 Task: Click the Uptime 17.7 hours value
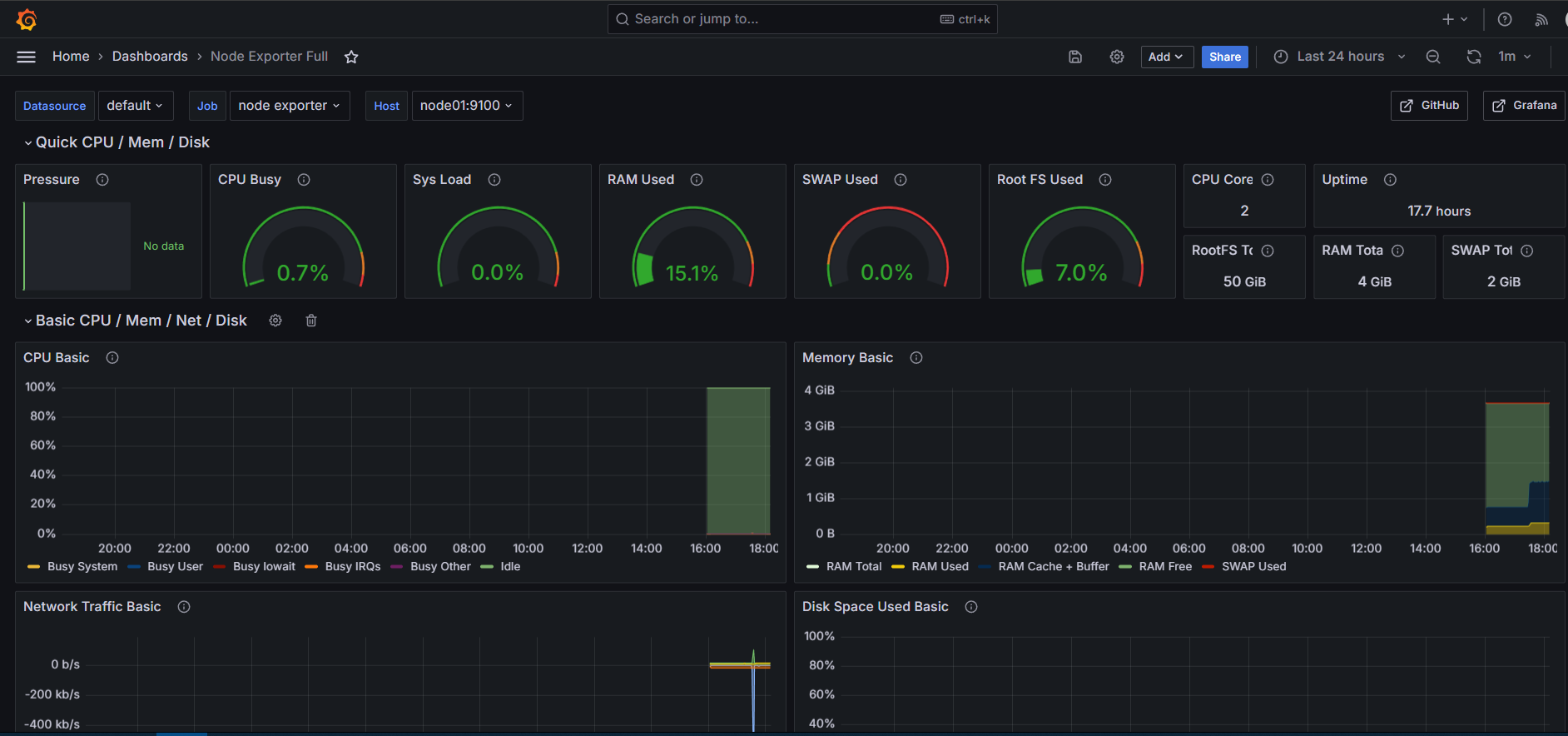[x=1439, y=211]
